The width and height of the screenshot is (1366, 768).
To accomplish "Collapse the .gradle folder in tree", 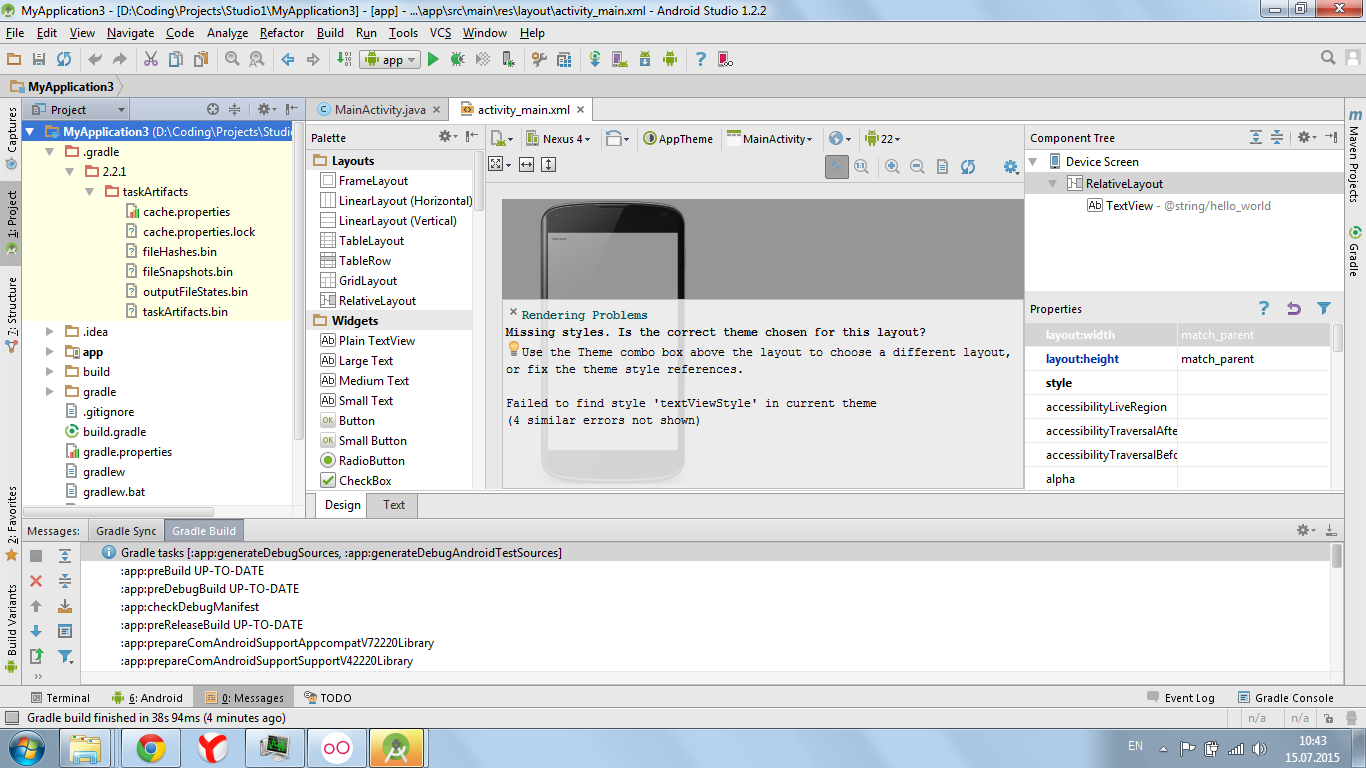I will pyautogui.click(x=51, y=152).
